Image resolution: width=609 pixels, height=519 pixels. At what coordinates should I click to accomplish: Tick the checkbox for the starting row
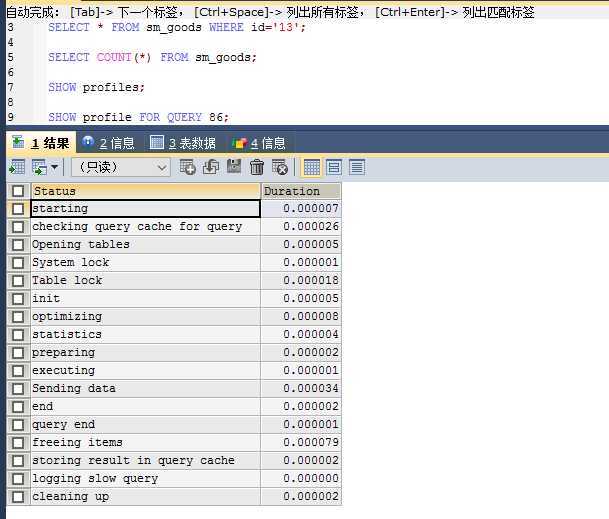(18, 209)
